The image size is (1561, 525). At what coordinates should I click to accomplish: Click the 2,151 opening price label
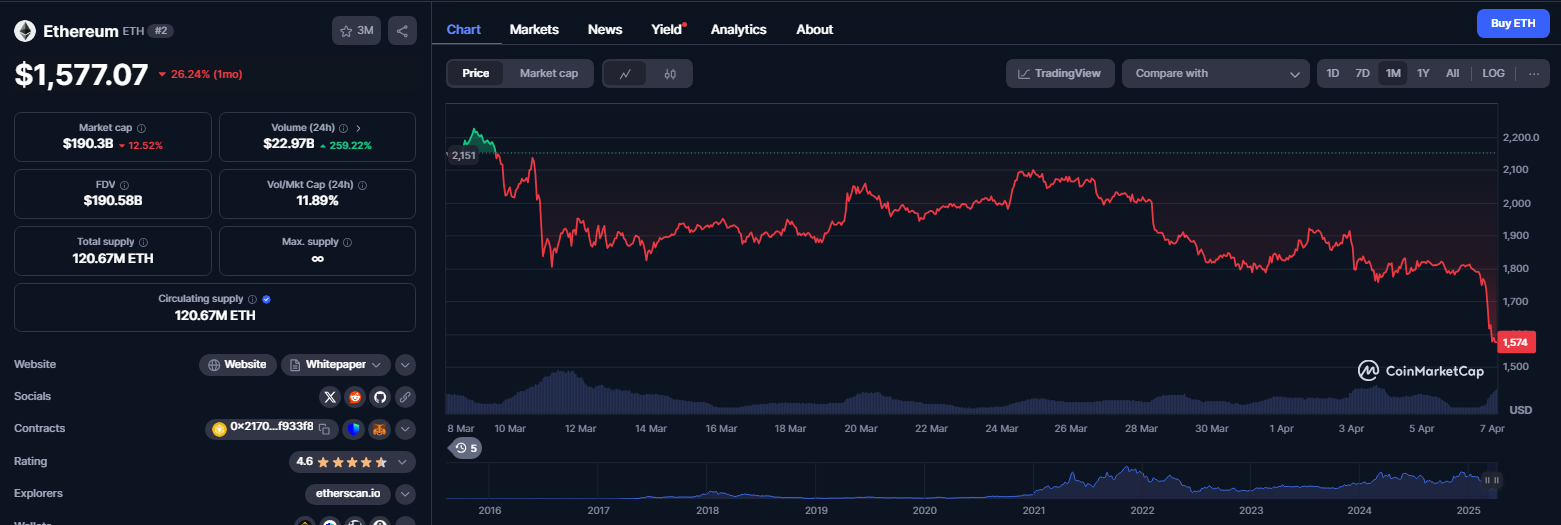coord(463,155)
